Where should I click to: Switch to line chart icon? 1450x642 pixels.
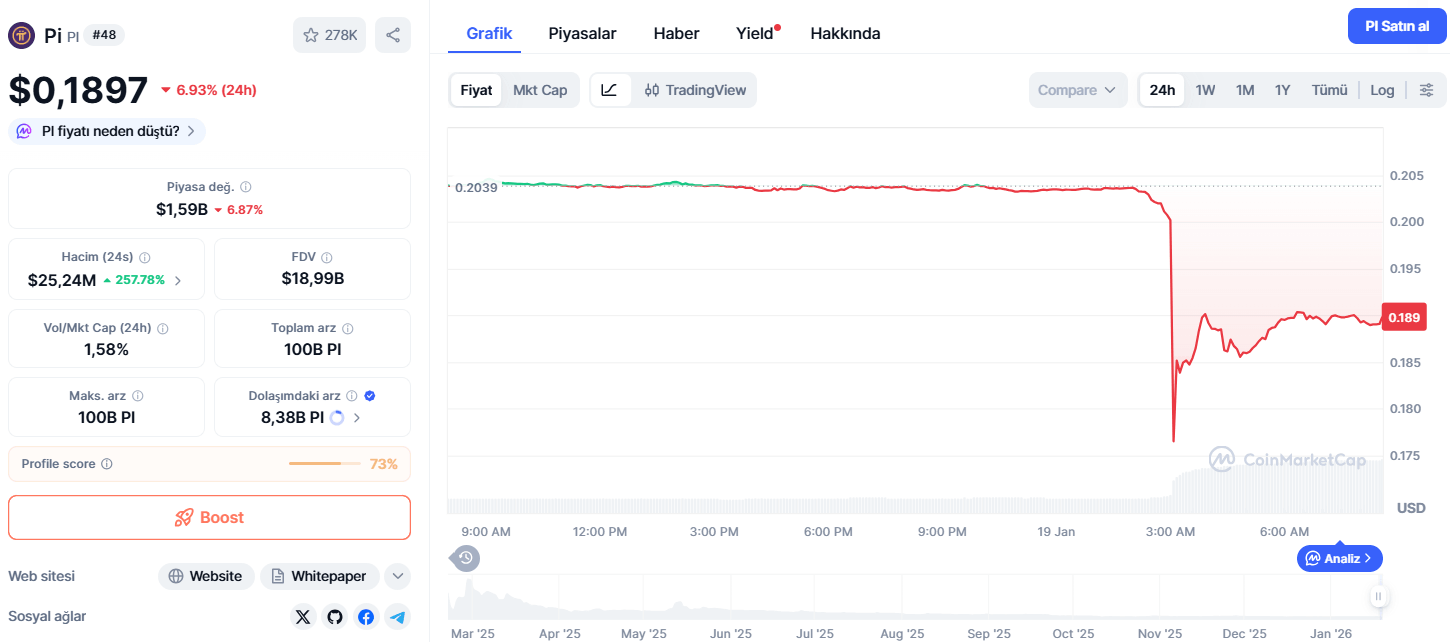click(x=610, y=90)
